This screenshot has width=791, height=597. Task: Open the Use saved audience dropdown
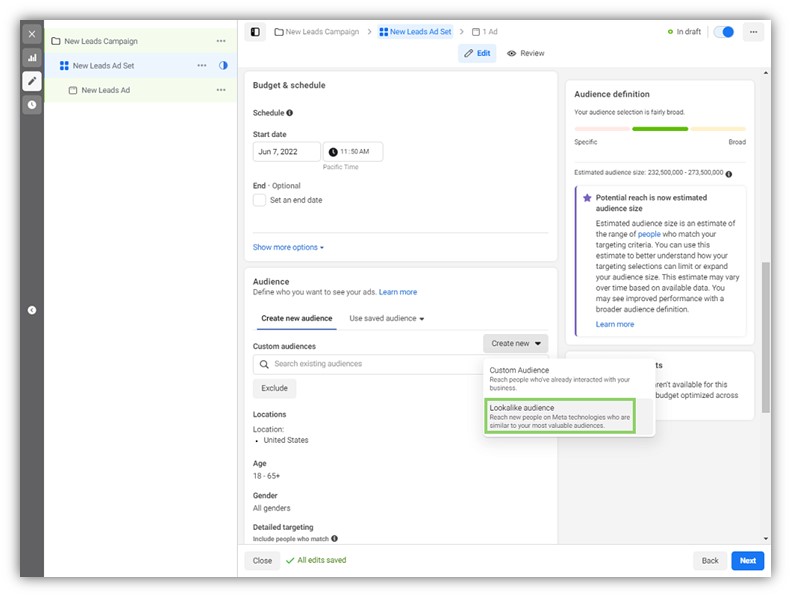pos(386,319)
